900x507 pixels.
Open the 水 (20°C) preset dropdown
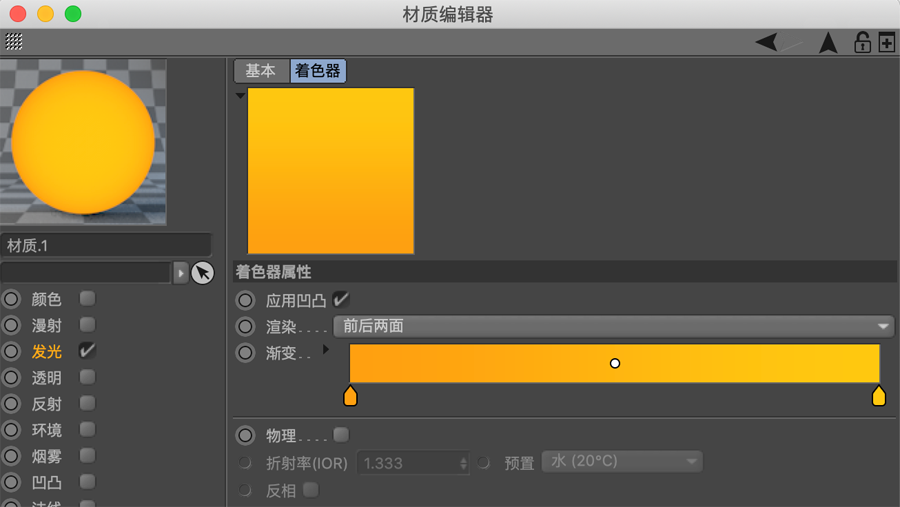pyautogui.click(x=622, y=461)
